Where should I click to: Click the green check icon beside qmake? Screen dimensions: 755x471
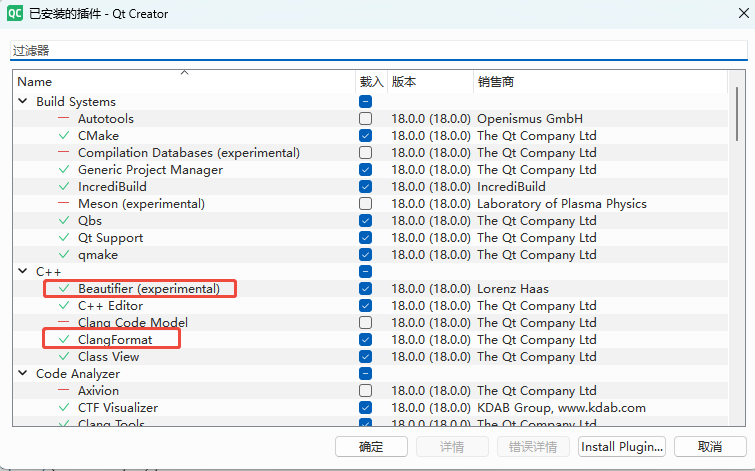coord(64,254)
